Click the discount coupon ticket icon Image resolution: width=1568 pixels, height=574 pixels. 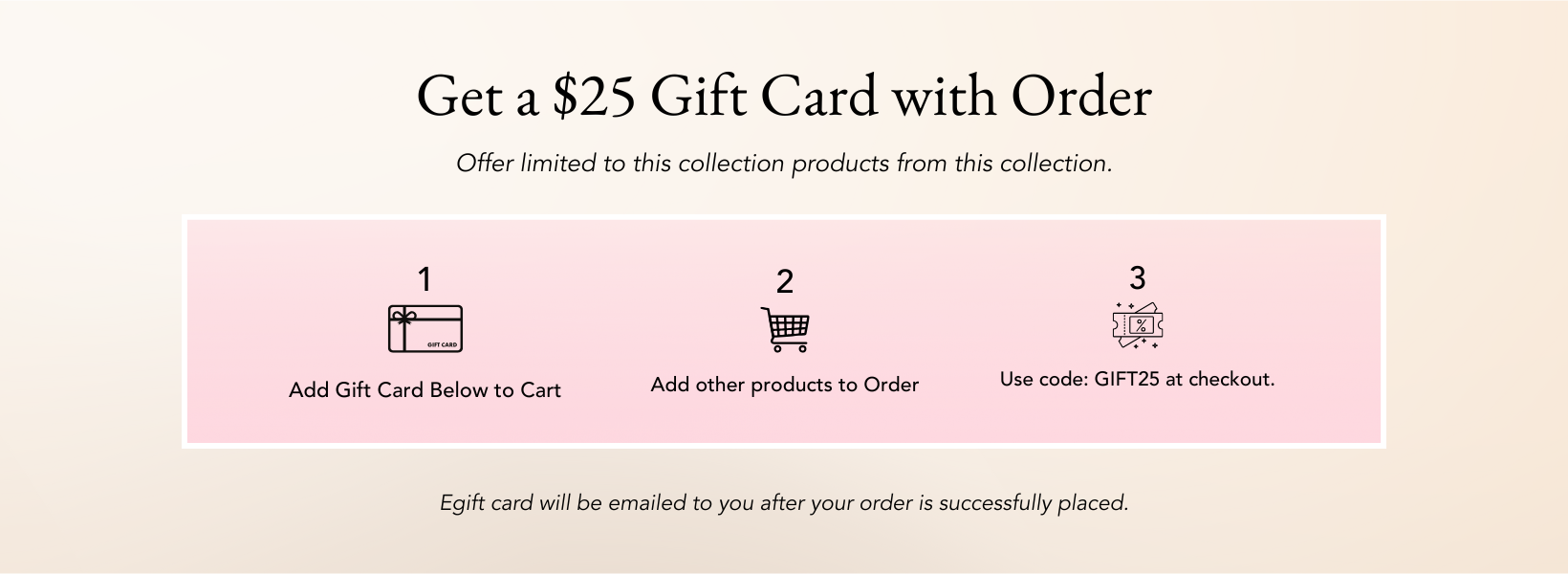click(x=1137, y=325)
